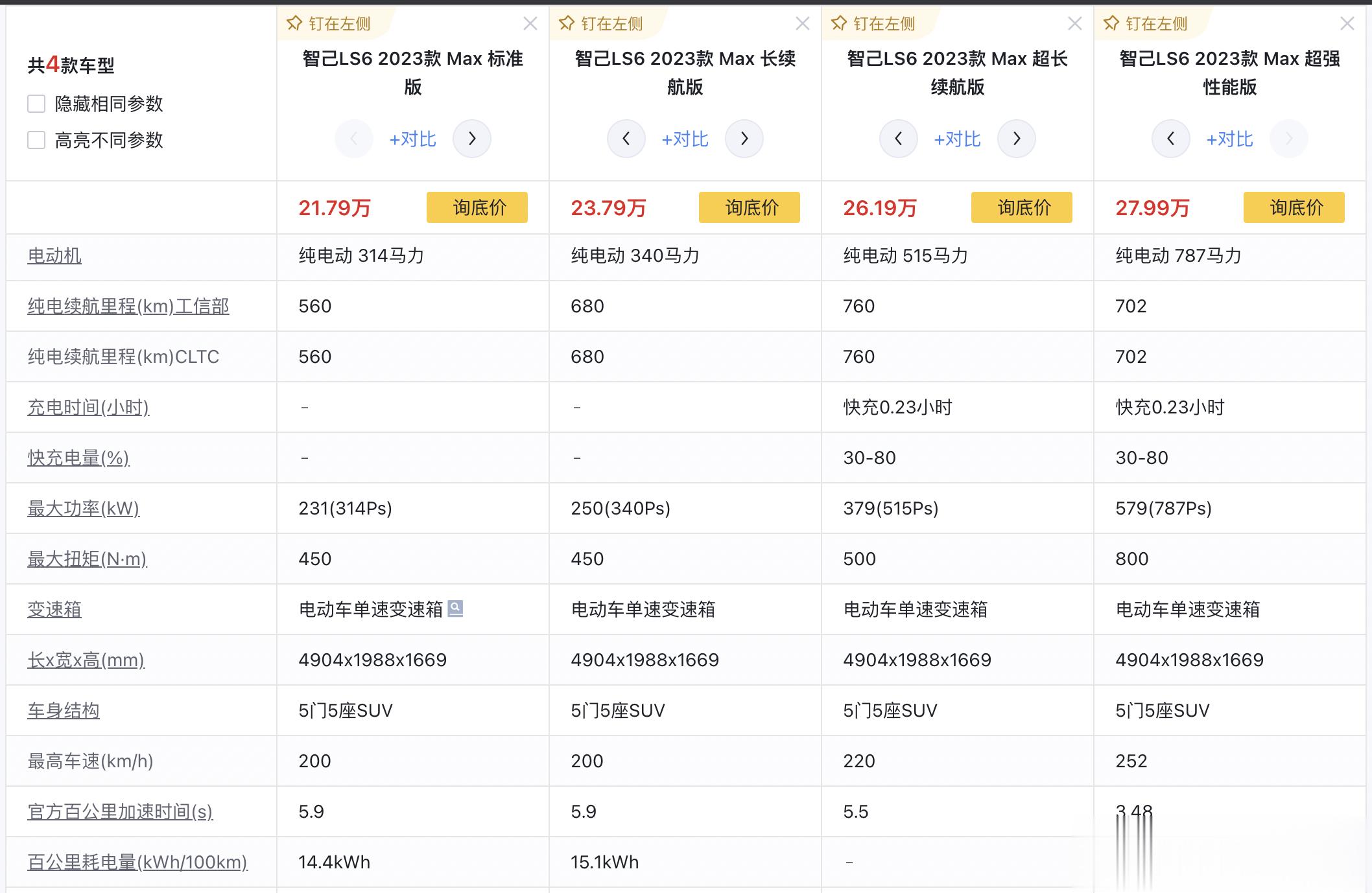
Task: Click 询底价 for the 21.79万 model
Action: coord(477,207)
